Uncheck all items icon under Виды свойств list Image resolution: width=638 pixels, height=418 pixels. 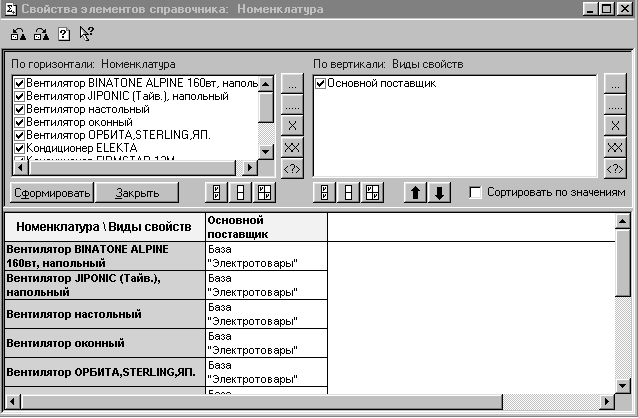(348, 193)
